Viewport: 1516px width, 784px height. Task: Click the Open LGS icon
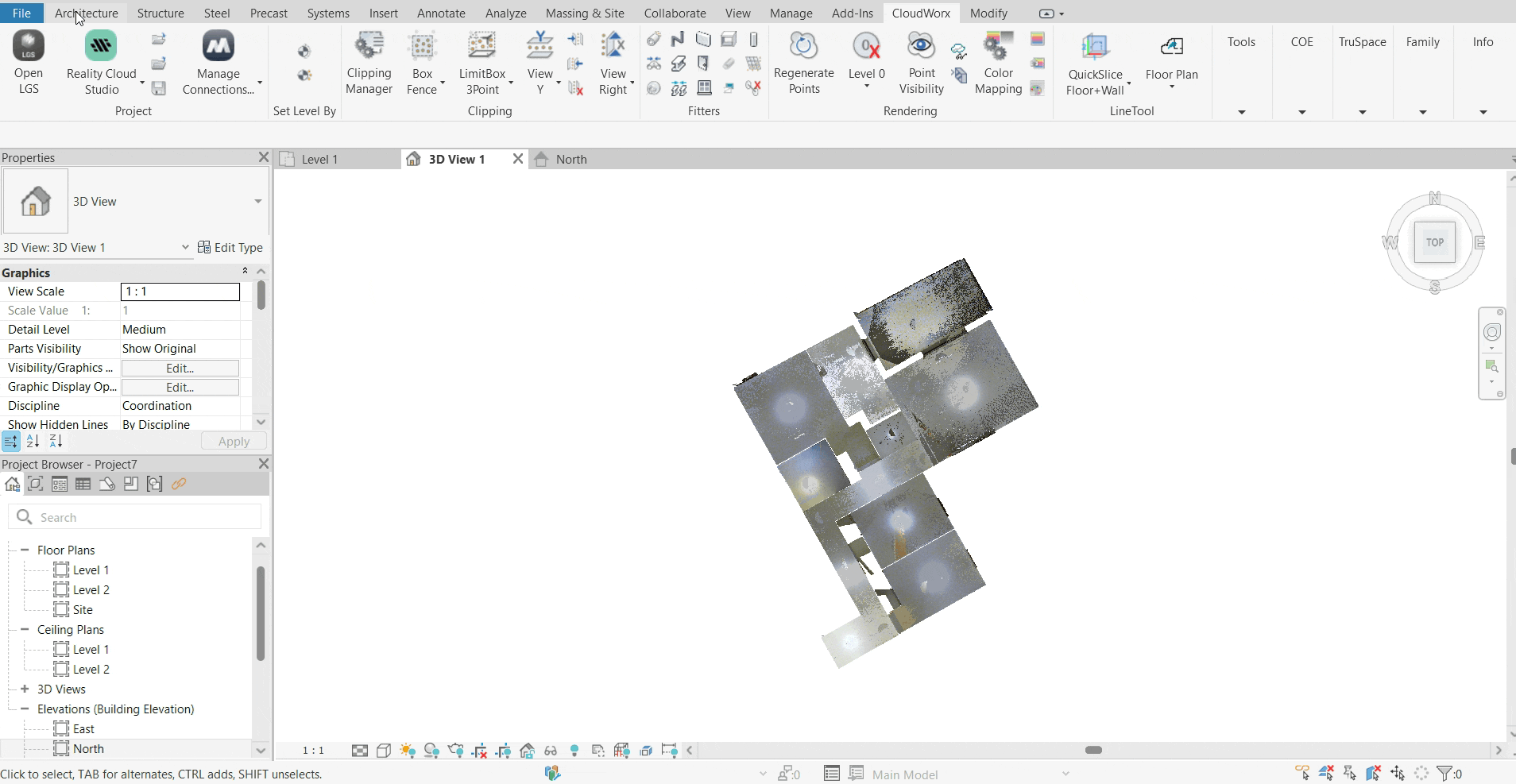click(29, 64)
